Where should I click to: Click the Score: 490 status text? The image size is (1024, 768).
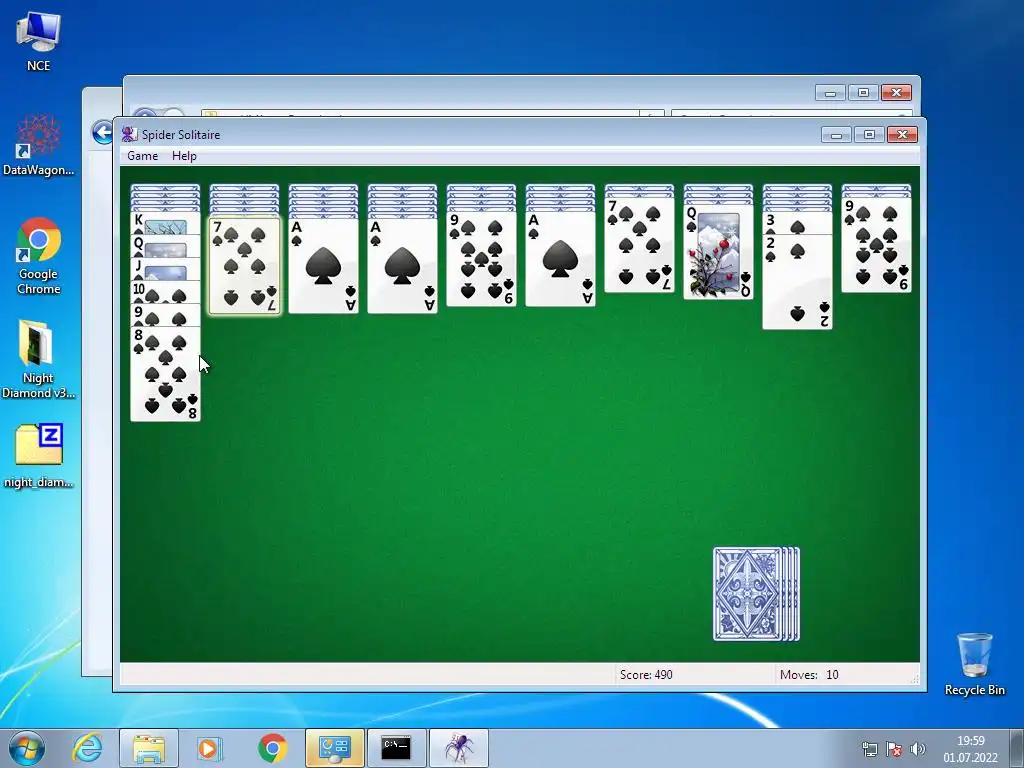(x=646, y=675)
